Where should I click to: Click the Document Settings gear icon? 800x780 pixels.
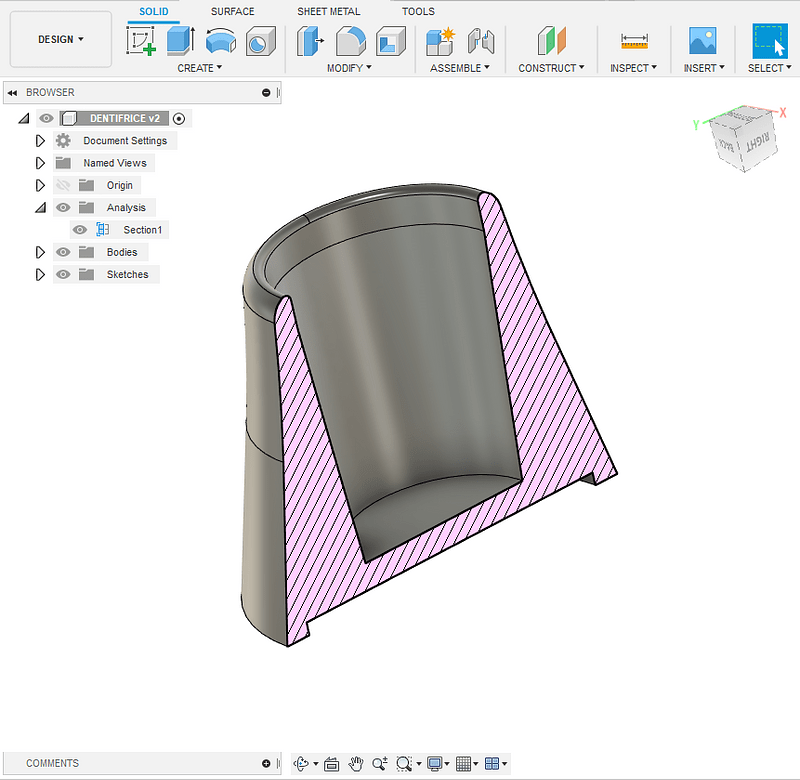pos(63,140)
